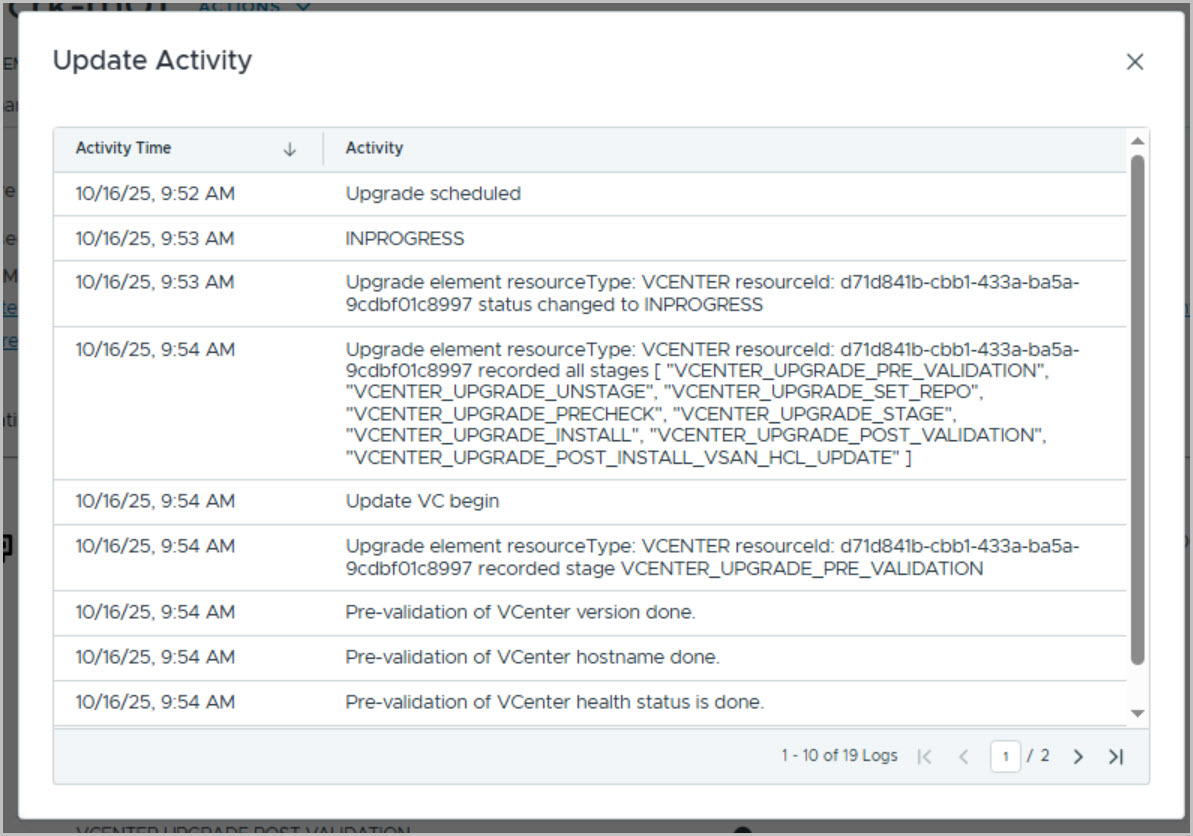The height and width of the screenshot is (836, 1193).
Task: Close the Update Activity dialog
Action: point(1134,62)
